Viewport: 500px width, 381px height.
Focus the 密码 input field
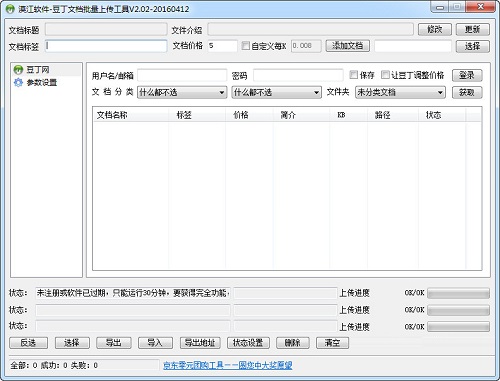(x=298, y=75)
